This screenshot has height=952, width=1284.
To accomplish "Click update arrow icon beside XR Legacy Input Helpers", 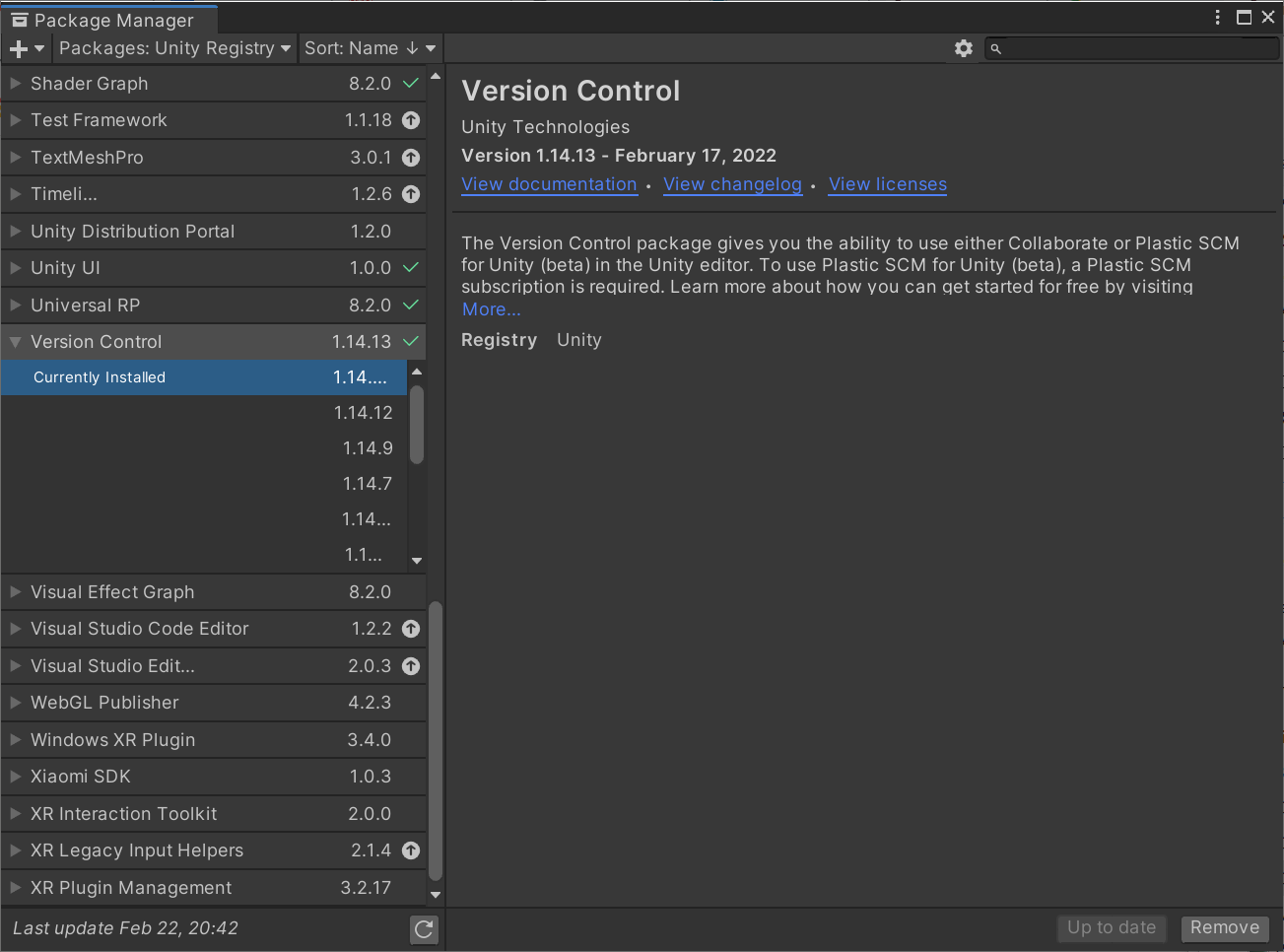I will [x=411, y=850].
